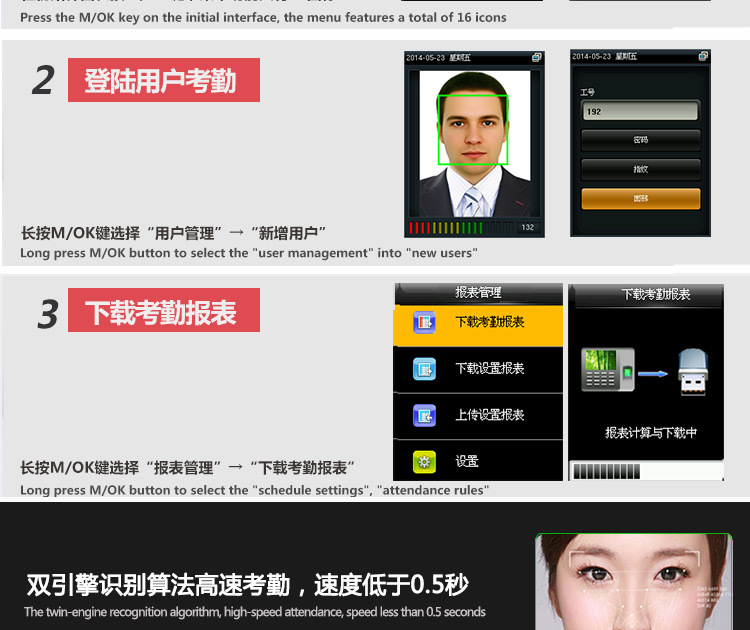Click the 密码 button
This screenshot has height=630, width=750.
coord(640,140)
